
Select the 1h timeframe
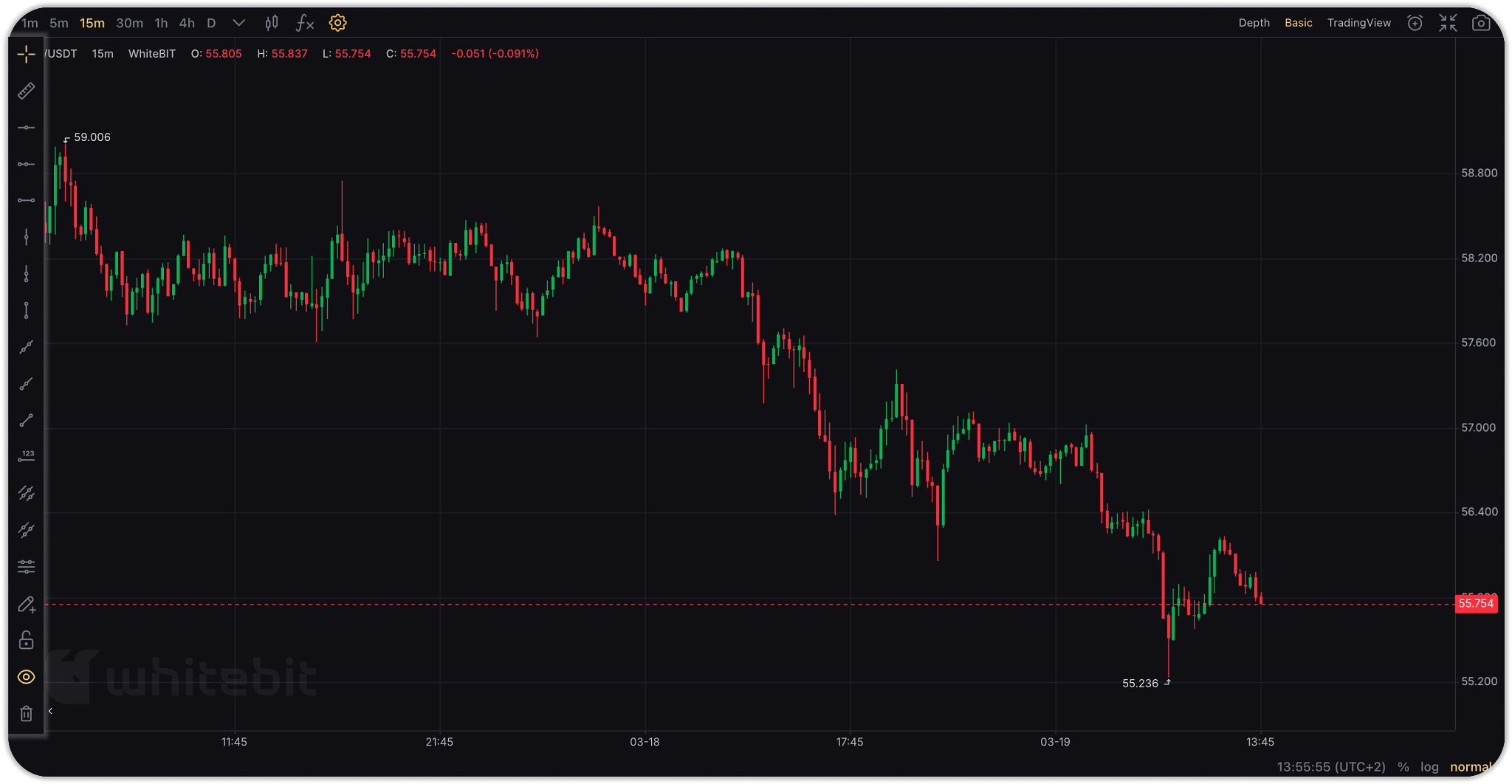pos(161,23)
